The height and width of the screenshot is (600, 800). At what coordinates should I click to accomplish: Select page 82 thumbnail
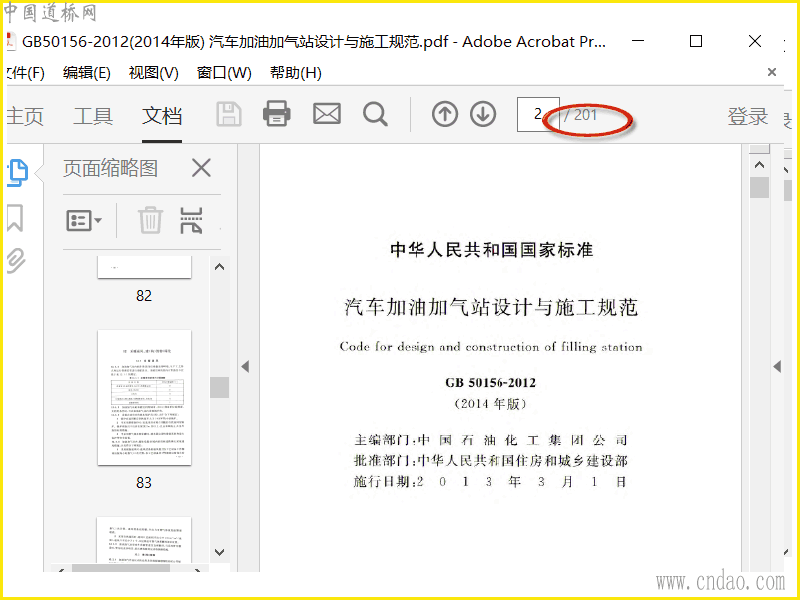(x=144, y=267)
